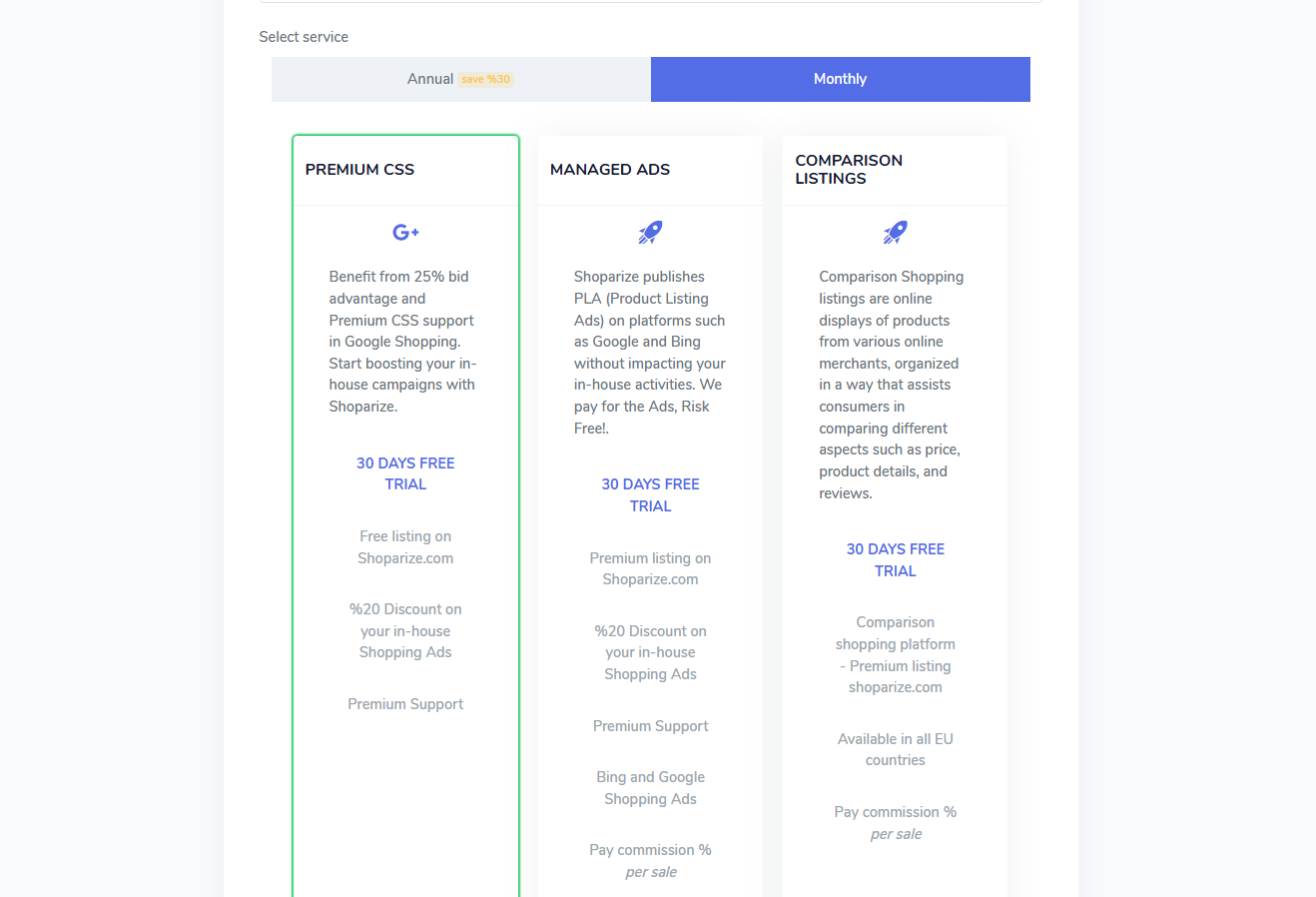Select the Premium CSS plan heading
Image resolution: width=1316 pixels, height=897 pixels.
pyautogui.click(x=359, y=170)
